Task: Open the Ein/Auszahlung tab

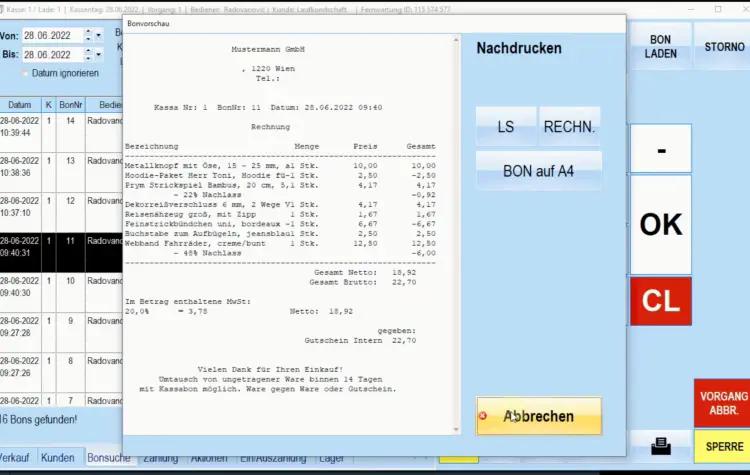Action: (x=273, y=458)
